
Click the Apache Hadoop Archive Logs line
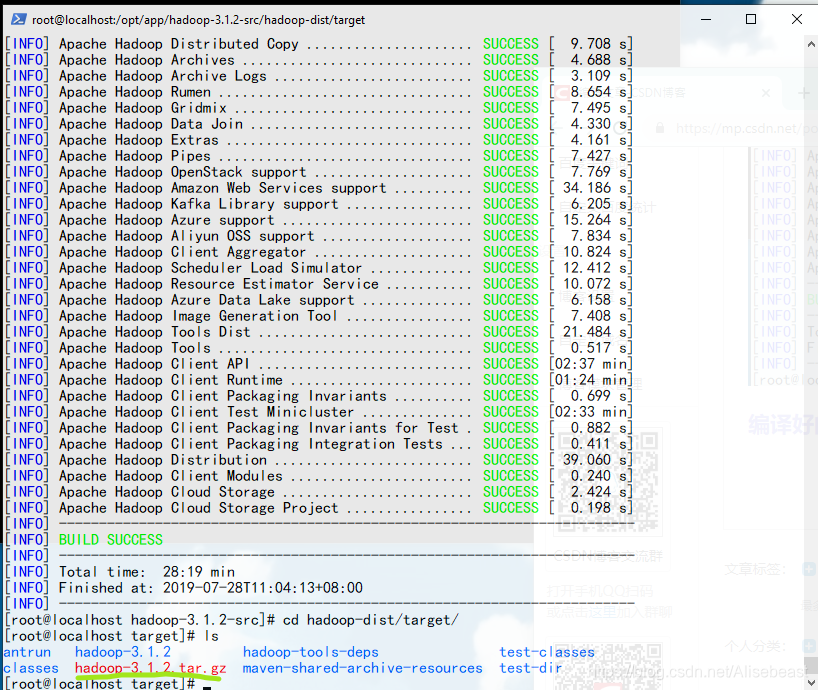318,76
